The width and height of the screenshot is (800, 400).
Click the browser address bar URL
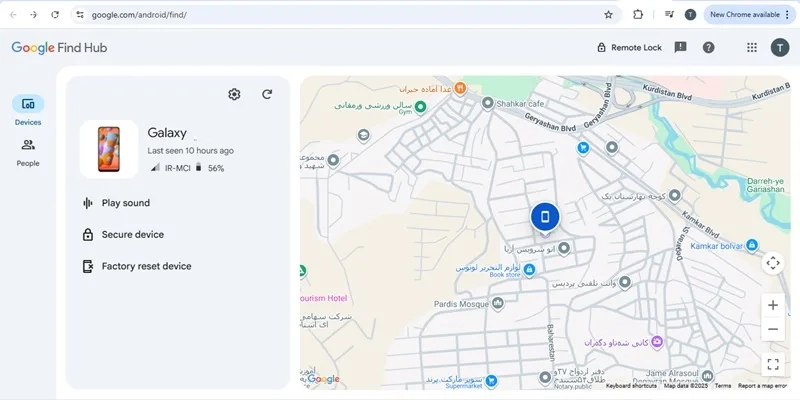point(139,15)
